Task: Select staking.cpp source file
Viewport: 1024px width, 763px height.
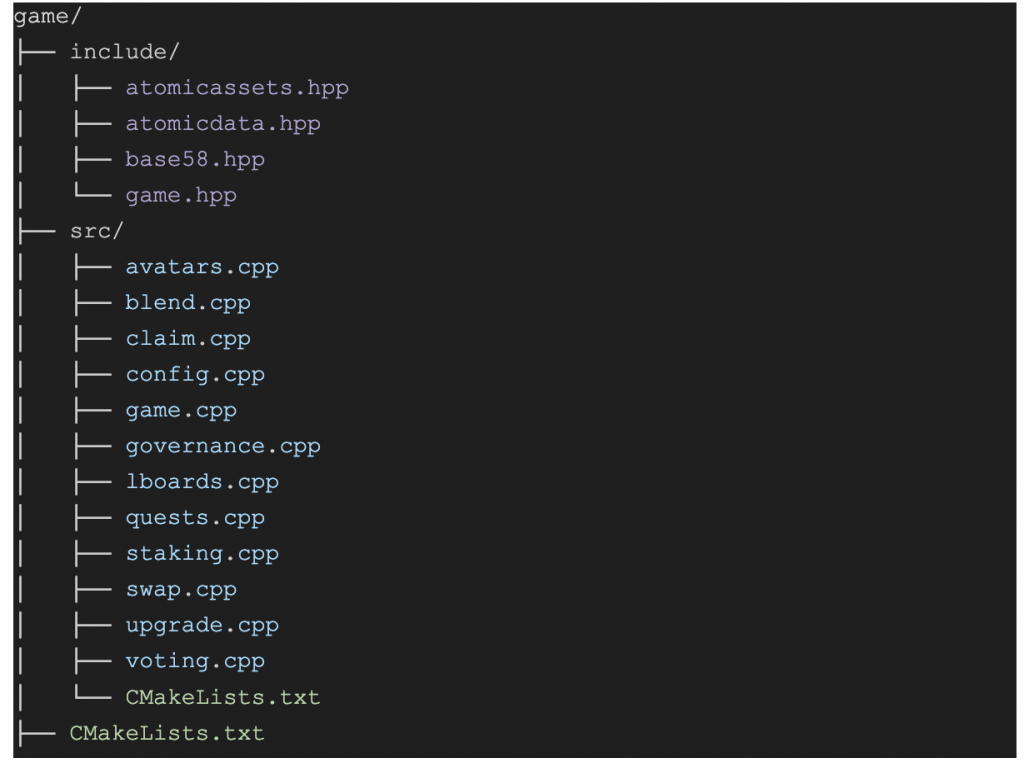Action: pyautogui.click(x=202, y=553)
